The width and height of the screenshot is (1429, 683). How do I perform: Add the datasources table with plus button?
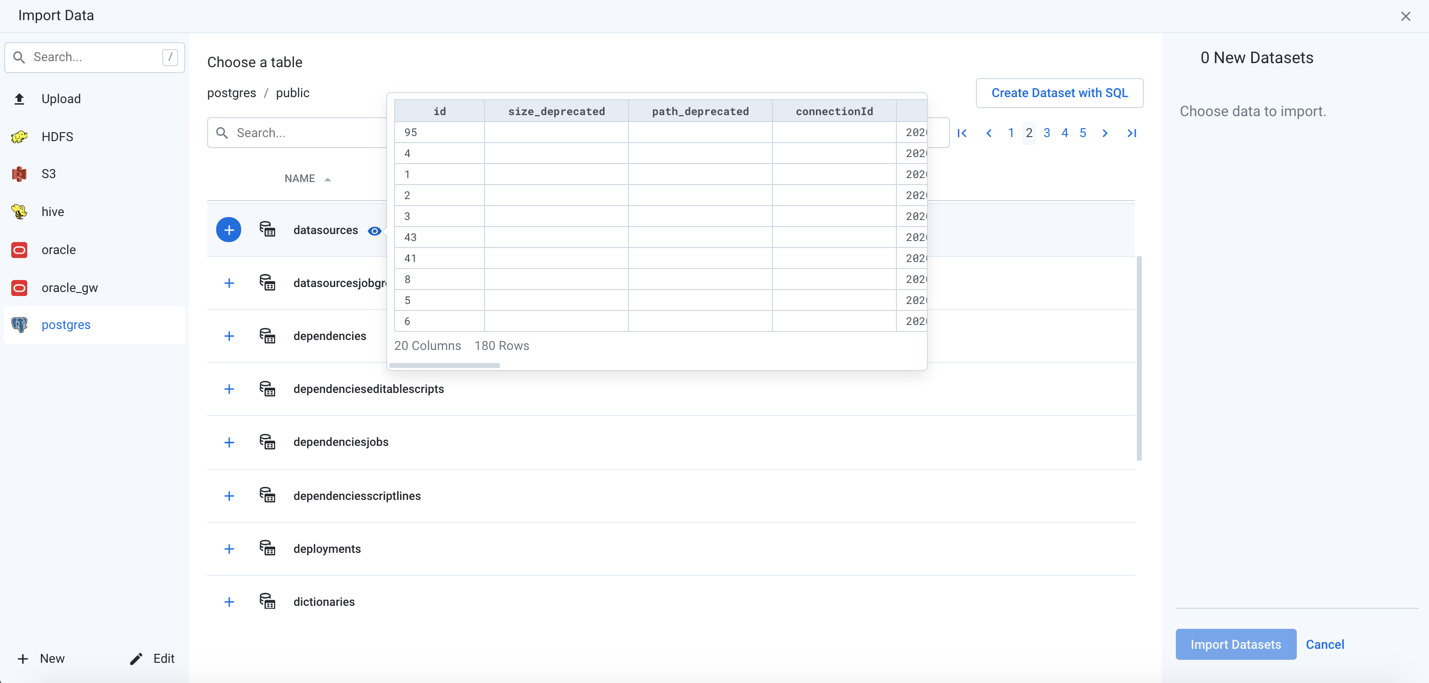click(229, 230)
